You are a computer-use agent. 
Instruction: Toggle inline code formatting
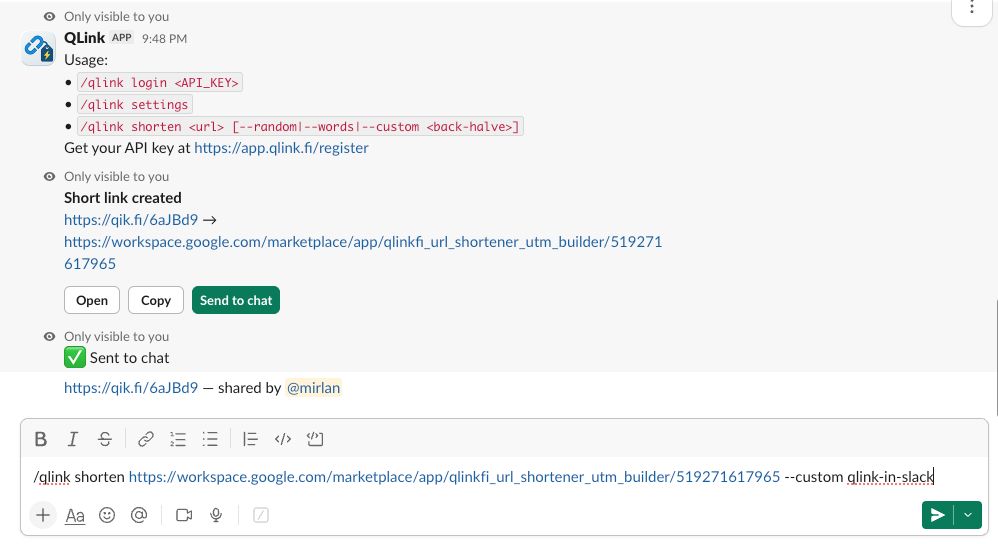pyautogui.click(x=283, y=439)
